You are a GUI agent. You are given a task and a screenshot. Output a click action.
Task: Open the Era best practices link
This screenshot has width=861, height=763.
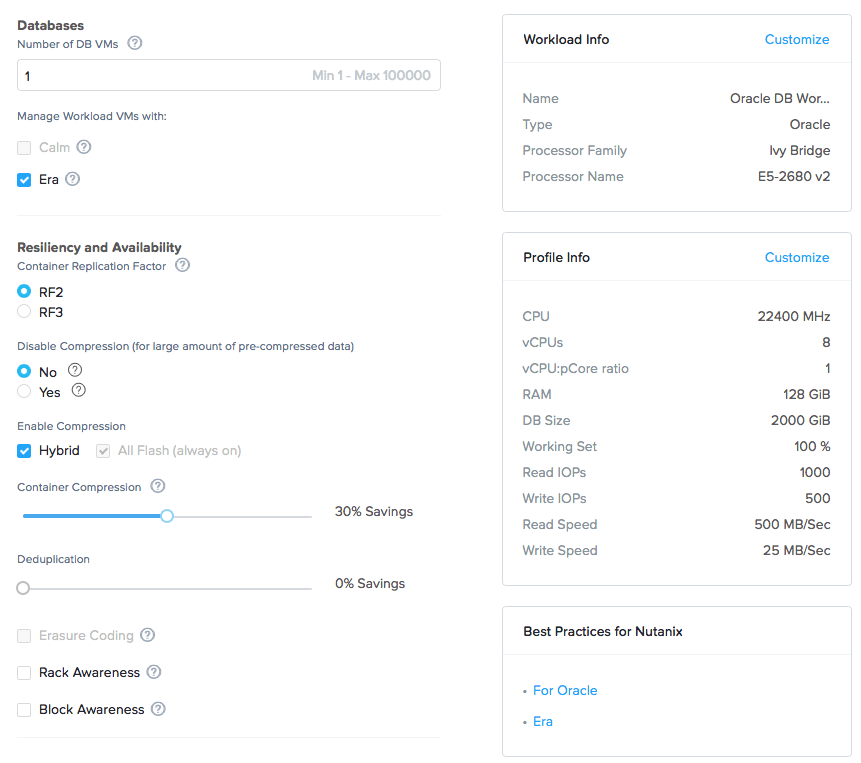(542, 721)
